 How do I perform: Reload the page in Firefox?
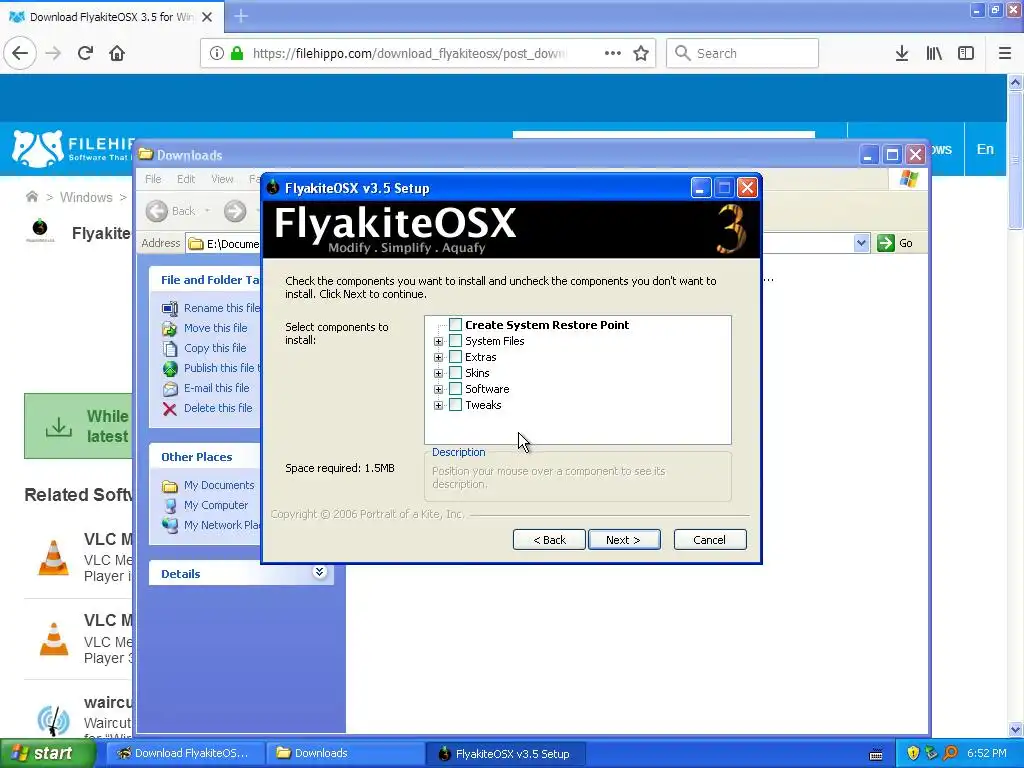pos(85,53)
